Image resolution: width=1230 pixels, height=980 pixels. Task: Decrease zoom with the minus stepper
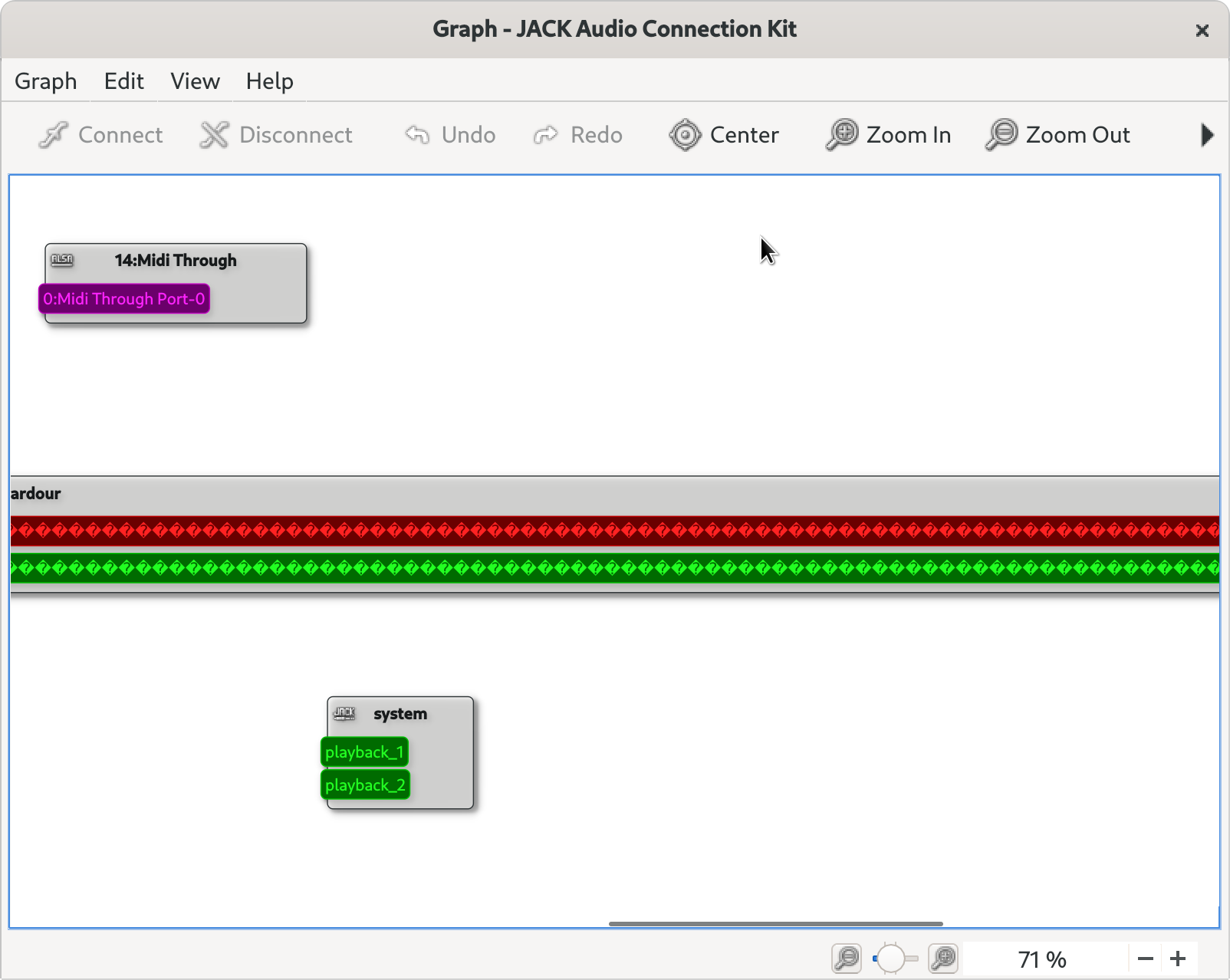coord(1146,959)
